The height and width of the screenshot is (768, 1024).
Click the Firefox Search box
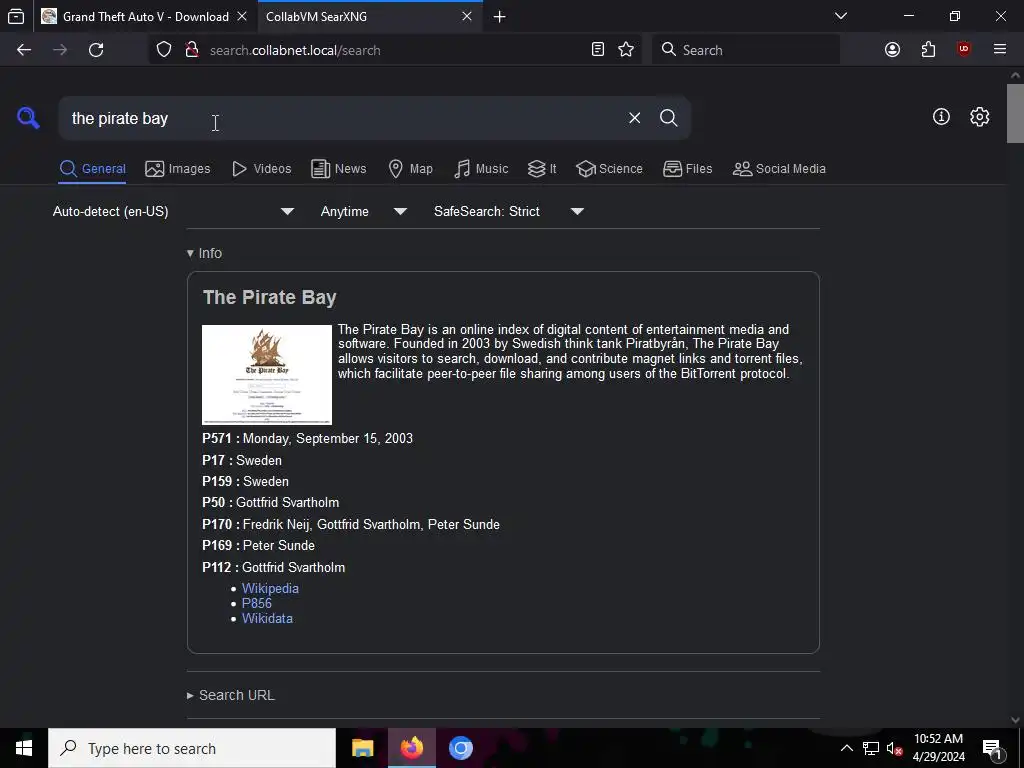pos(746,50)
